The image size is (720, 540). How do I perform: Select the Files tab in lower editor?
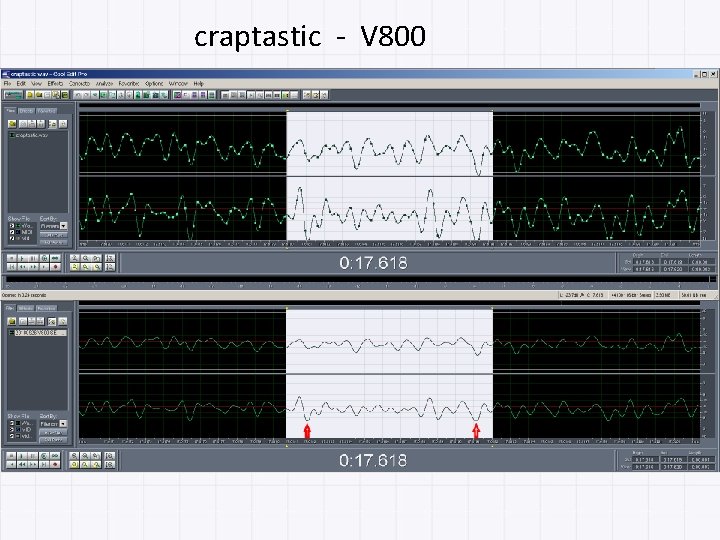click(x=11, y=308)
